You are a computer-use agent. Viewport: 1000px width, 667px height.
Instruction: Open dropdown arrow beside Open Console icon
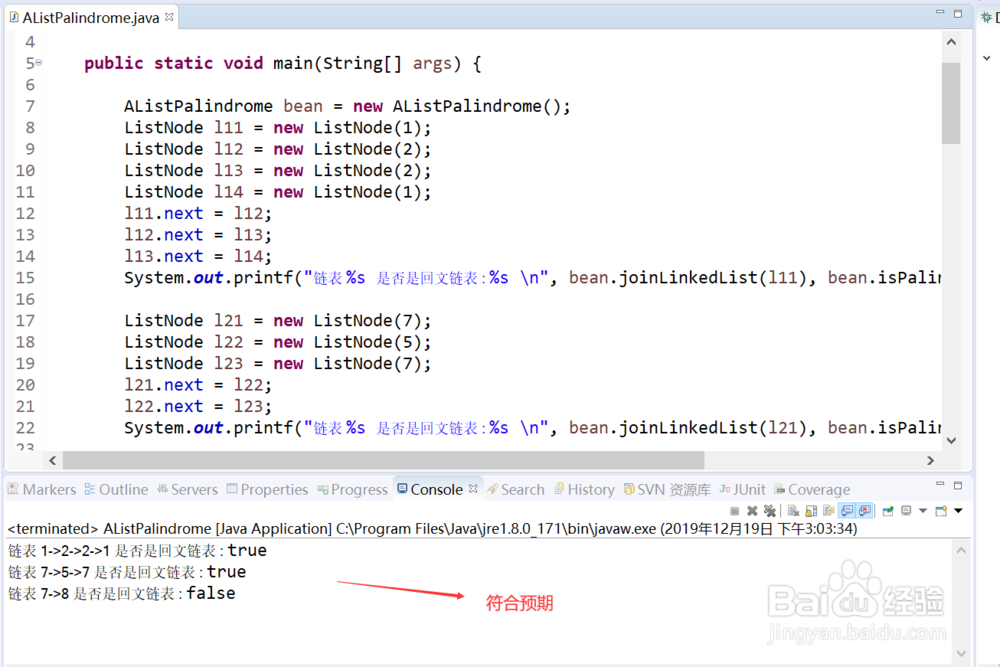pyautogui.click(x=958, y=511)
